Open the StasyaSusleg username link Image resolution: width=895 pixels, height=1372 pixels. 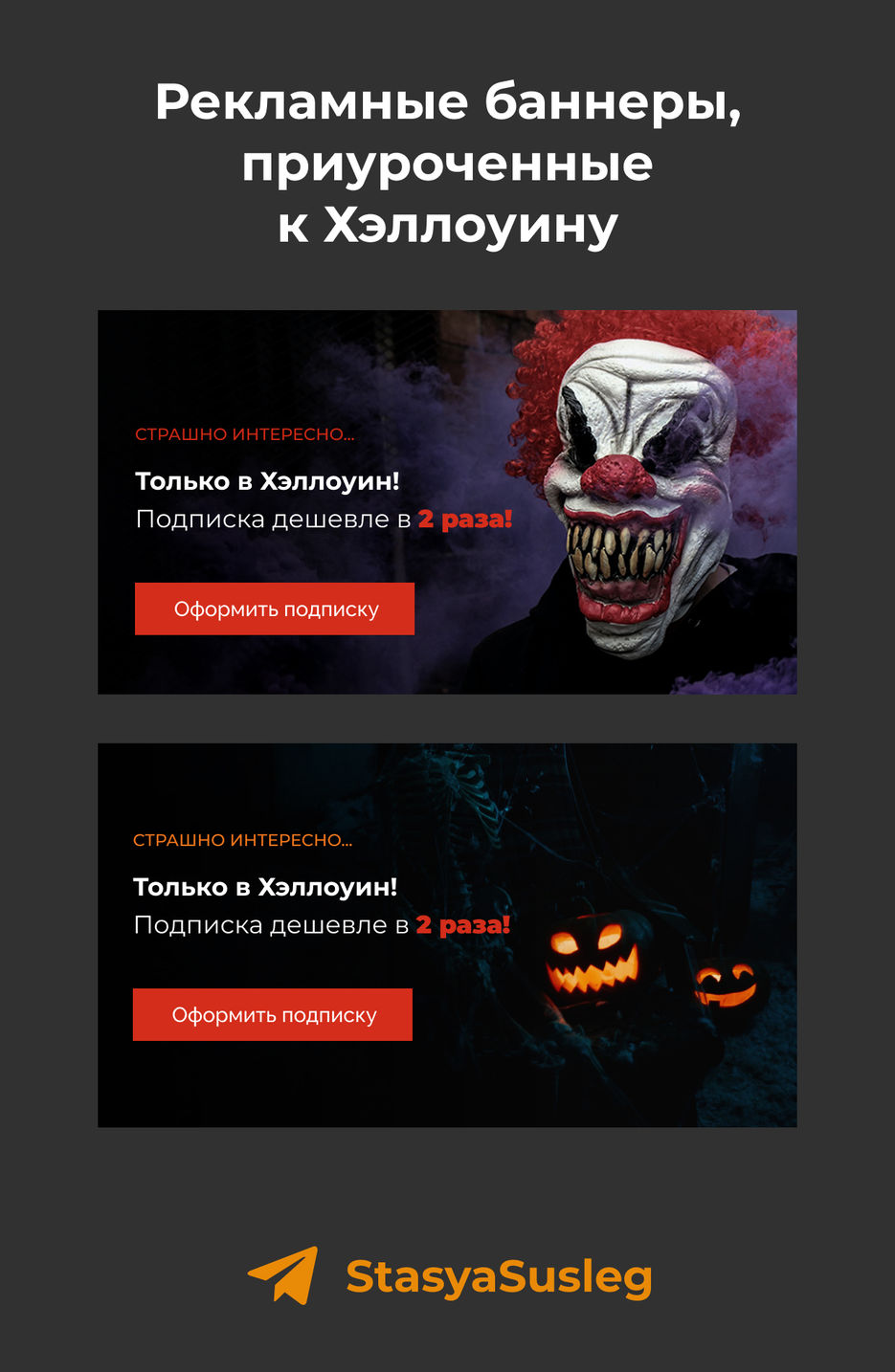pyautogui.click(x=499, y=1278)
